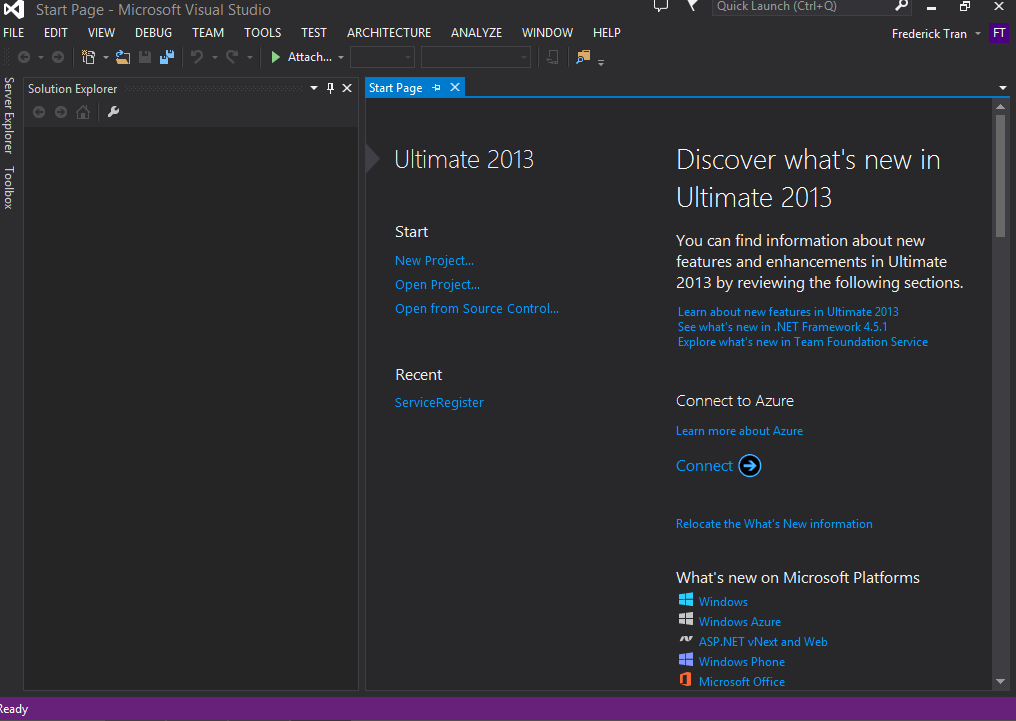Open the notifications flag icon
The height and width of the screenshot is (721, 1016).
click(x=692, y=6)
